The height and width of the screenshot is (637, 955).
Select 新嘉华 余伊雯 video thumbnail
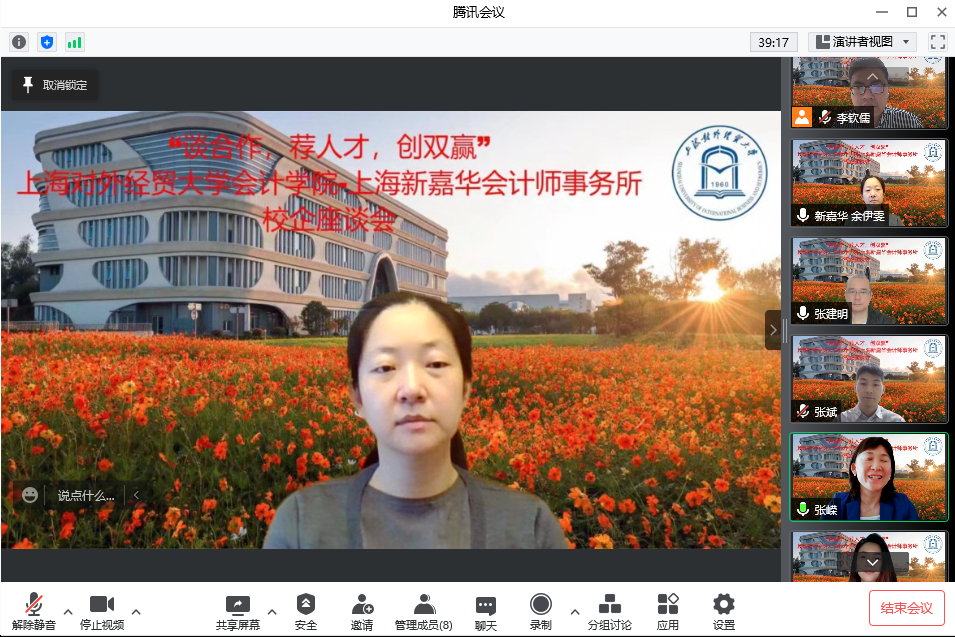coord(869,183)
